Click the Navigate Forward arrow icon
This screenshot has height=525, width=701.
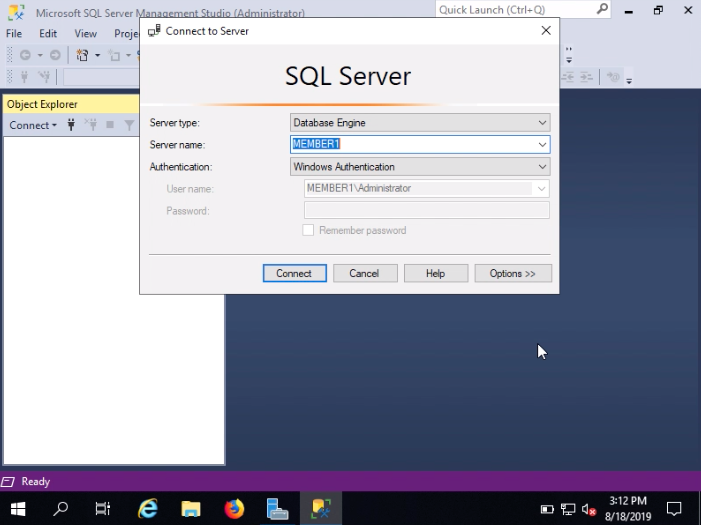pos(55,55)
